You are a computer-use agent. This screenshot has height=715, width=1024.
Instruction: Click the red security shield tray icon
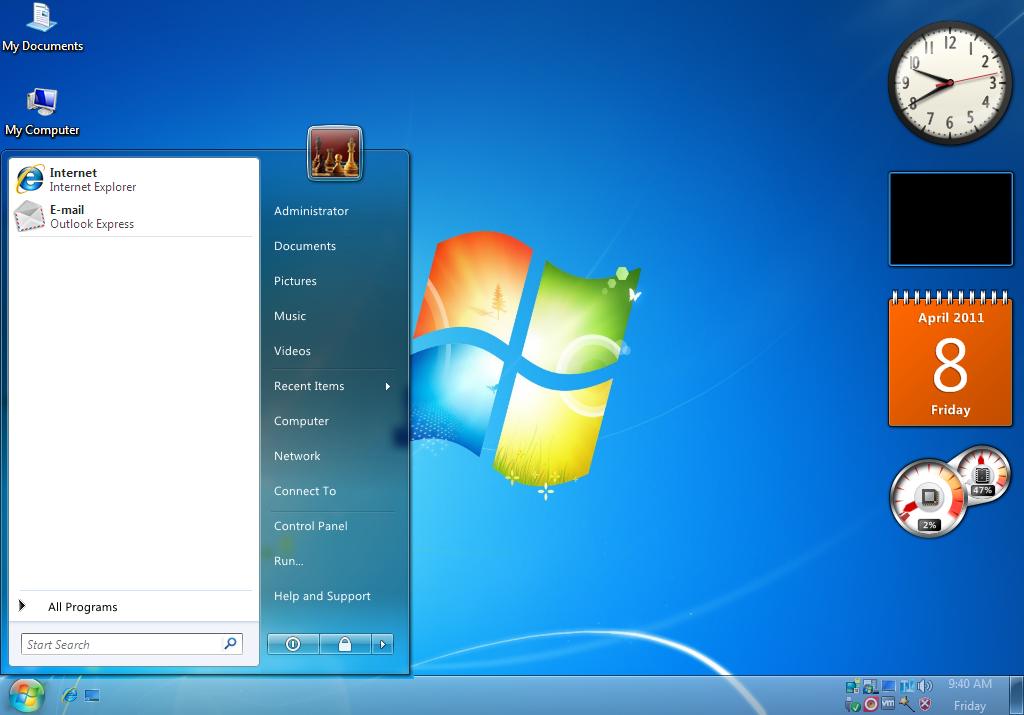[x=925, y=704]
